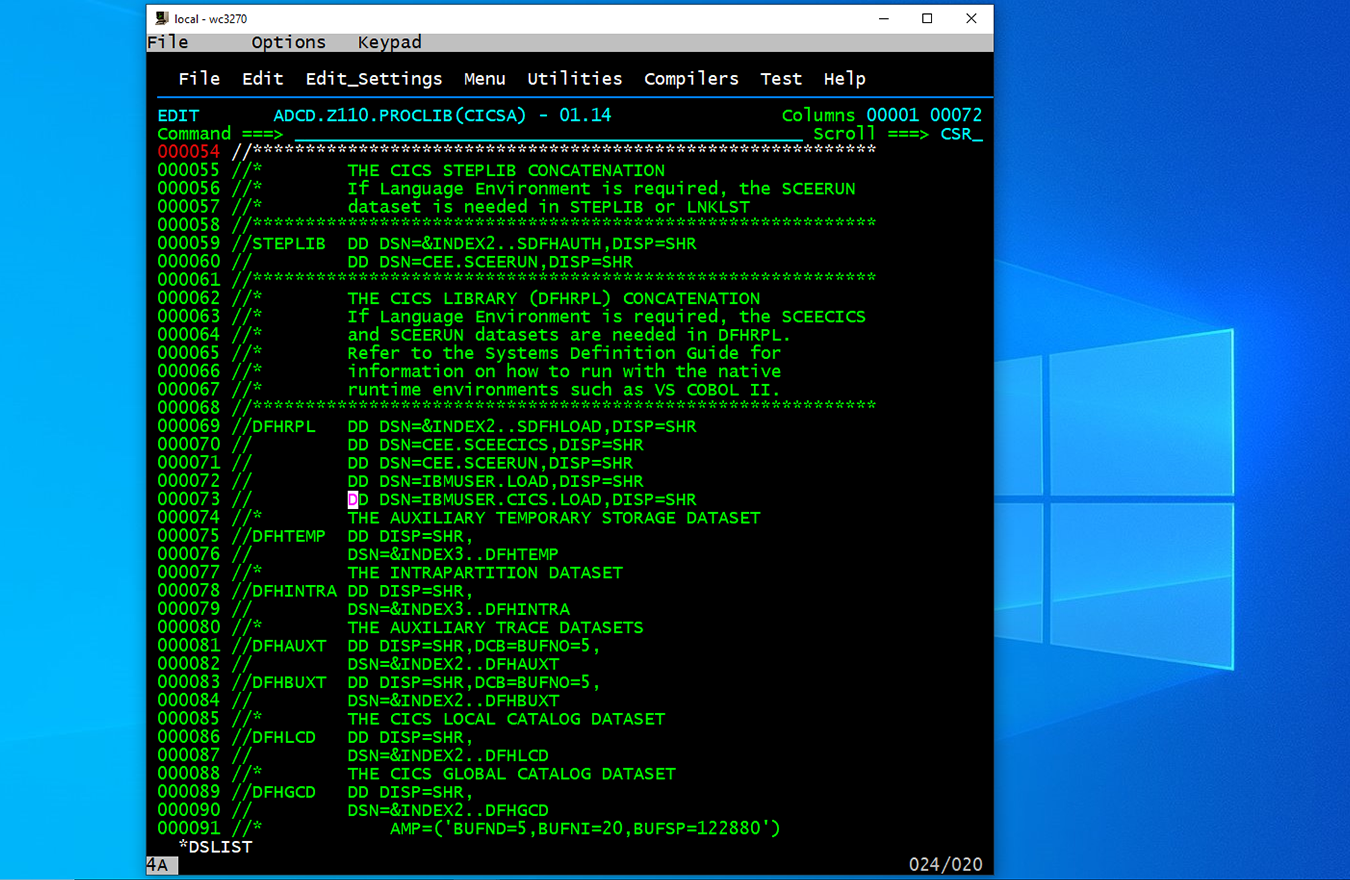Screen dimensions: 1350x880
Task: Open the ISPF Compilers menu
Action: [x=691, y=79]
